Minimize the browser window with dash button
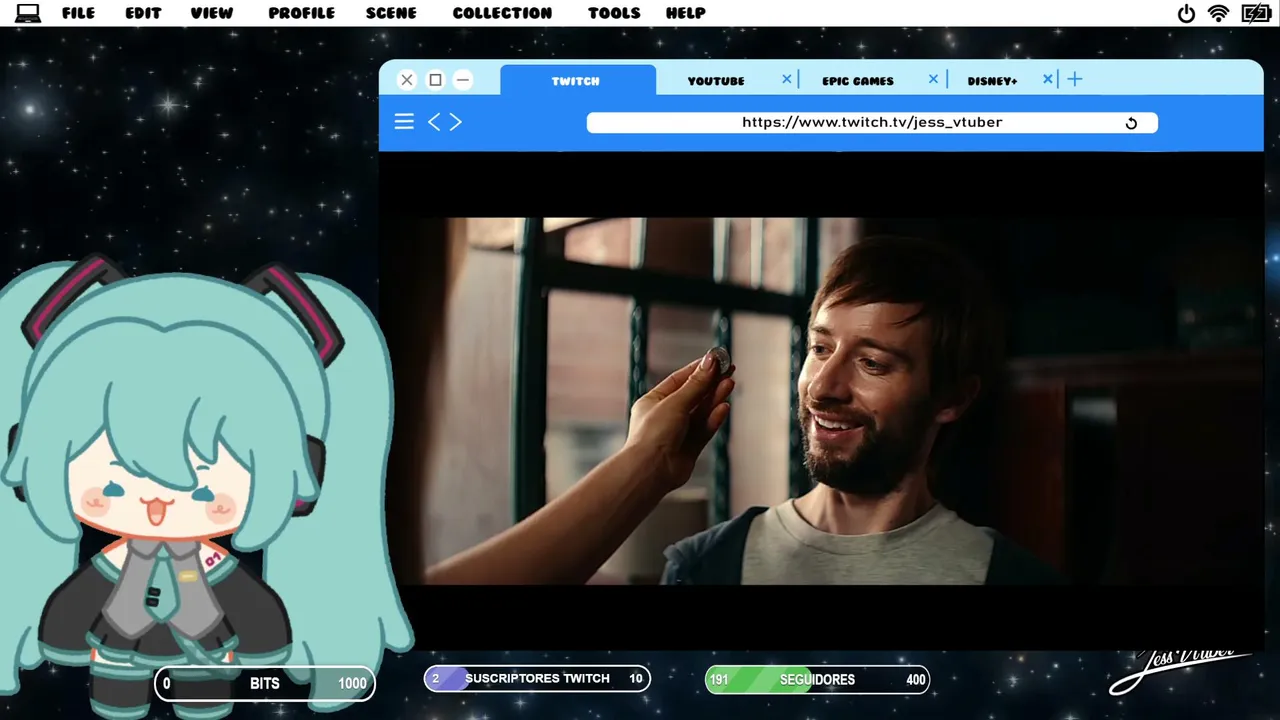The width and height of the screenshot is (1280, 720). pos(463,80)
